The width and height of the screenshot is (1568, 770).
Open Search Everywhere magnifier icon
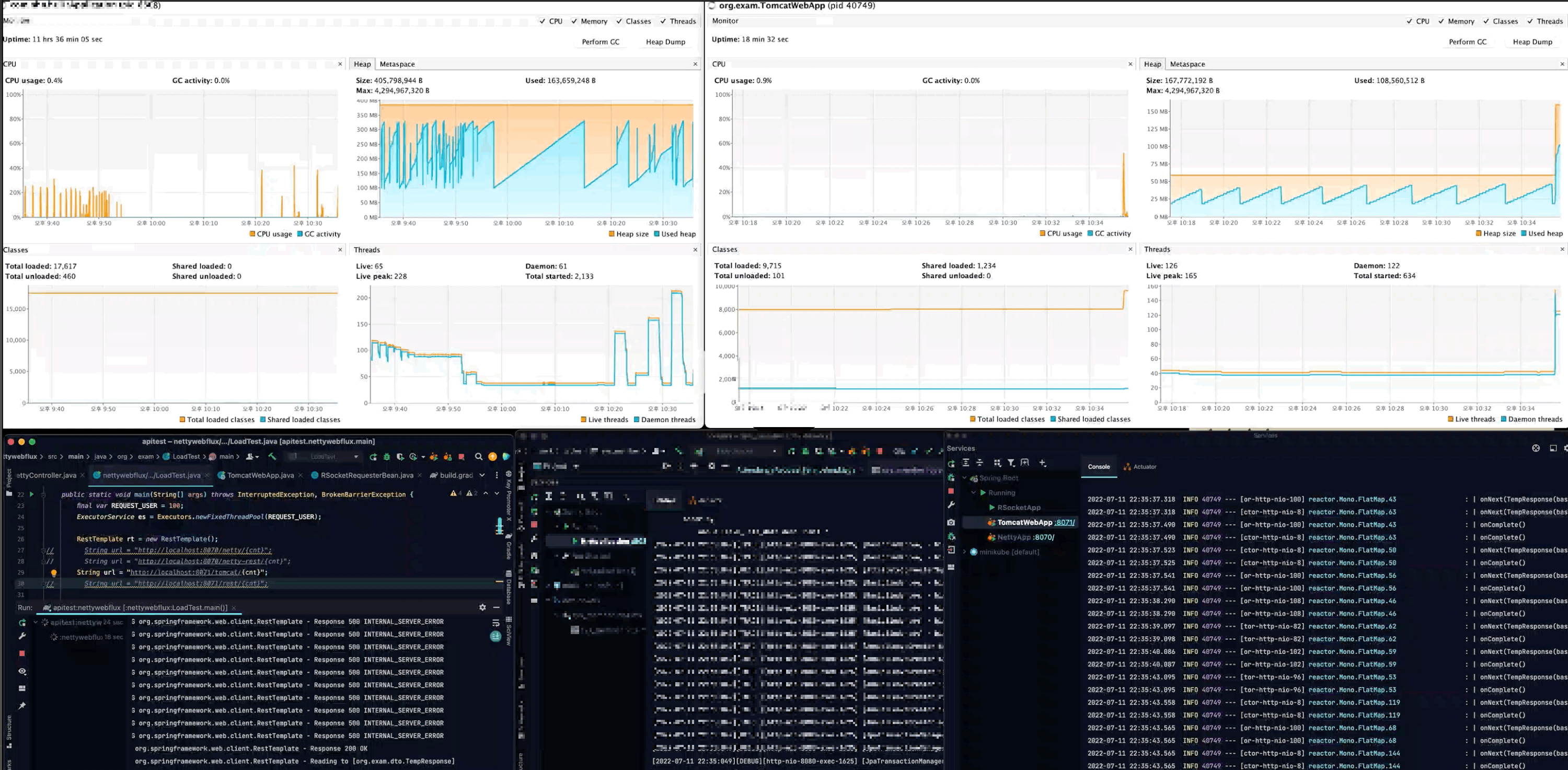[x=478, y=456]
